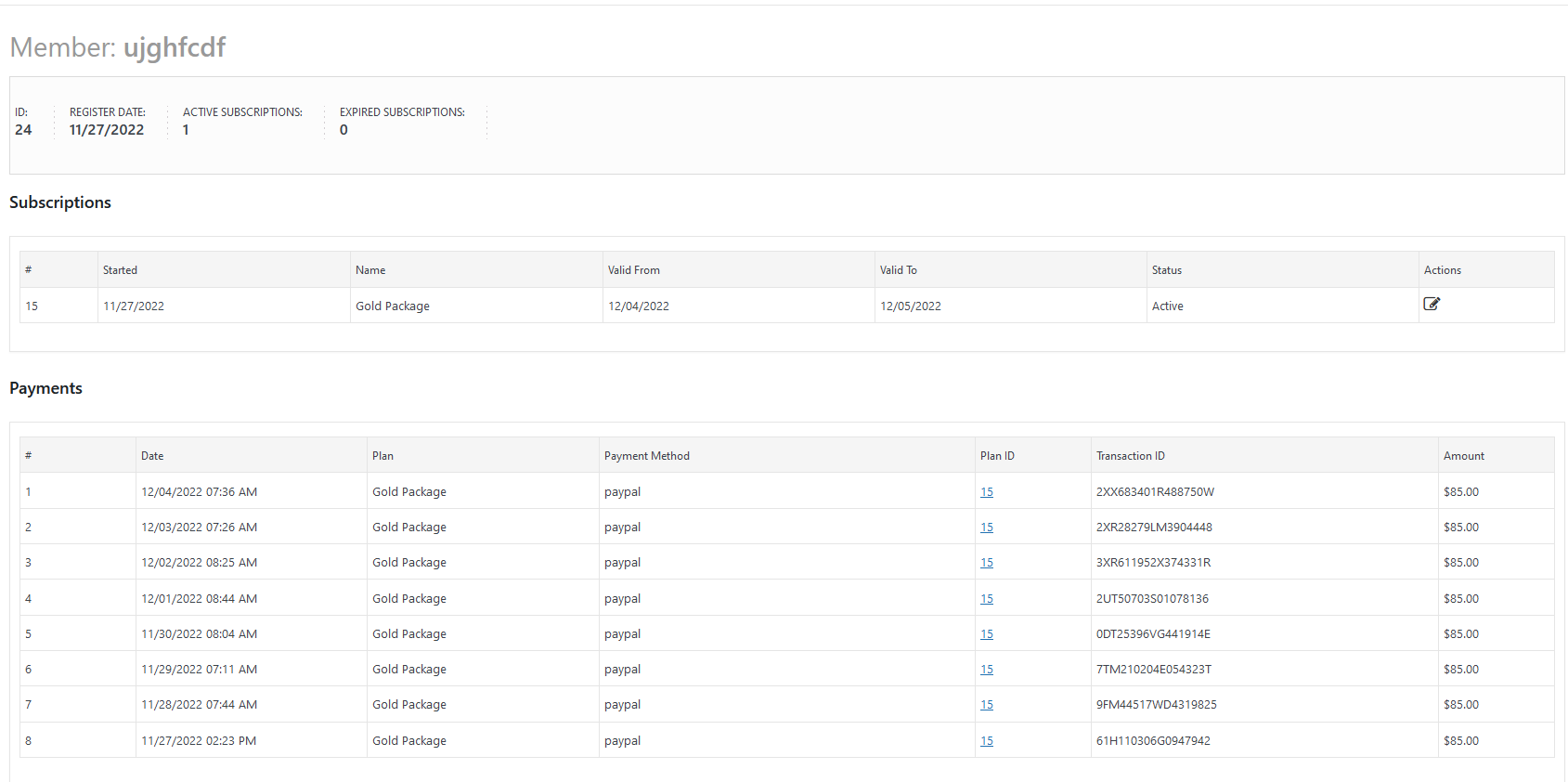Image resolution: width=1568 pixels, height=782 pixels.
Task: Select transaction ID 3XR611952X374331R
Action: point(1153,563)
